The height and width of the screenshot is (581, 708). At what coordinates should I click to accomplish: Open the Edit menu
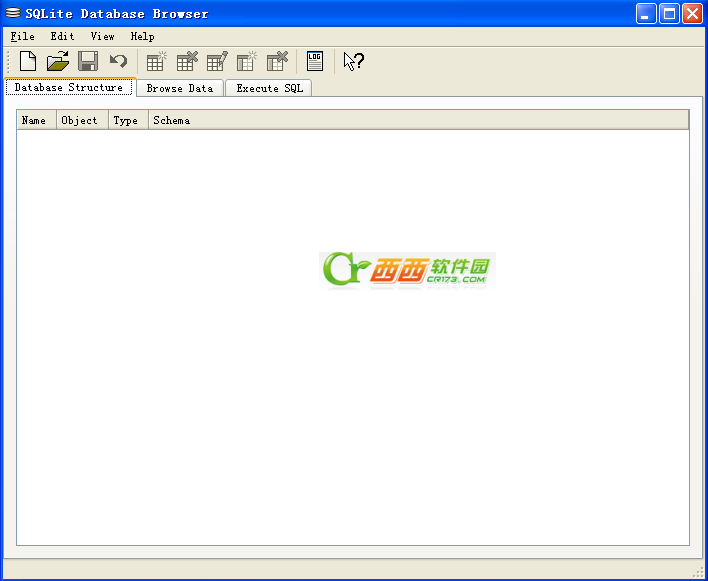[x=62, y=37]
